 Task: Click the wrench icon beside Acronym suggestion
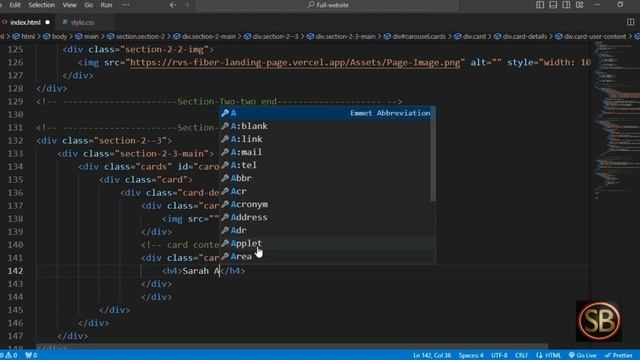point(225,204)
